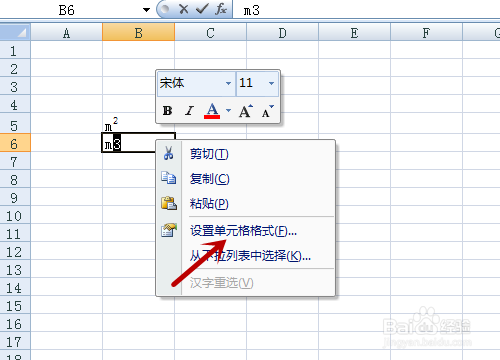
Task: Select column D header
Action: (282, 33)
